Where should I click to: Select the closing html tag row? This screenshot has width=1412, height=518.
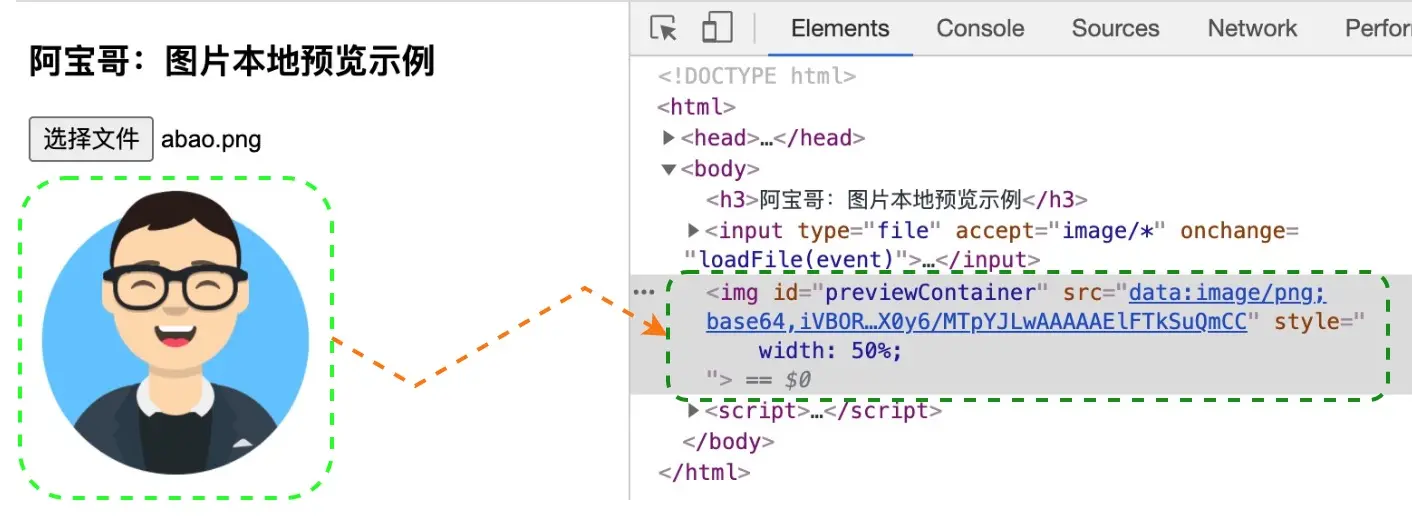tap(704, 472)
